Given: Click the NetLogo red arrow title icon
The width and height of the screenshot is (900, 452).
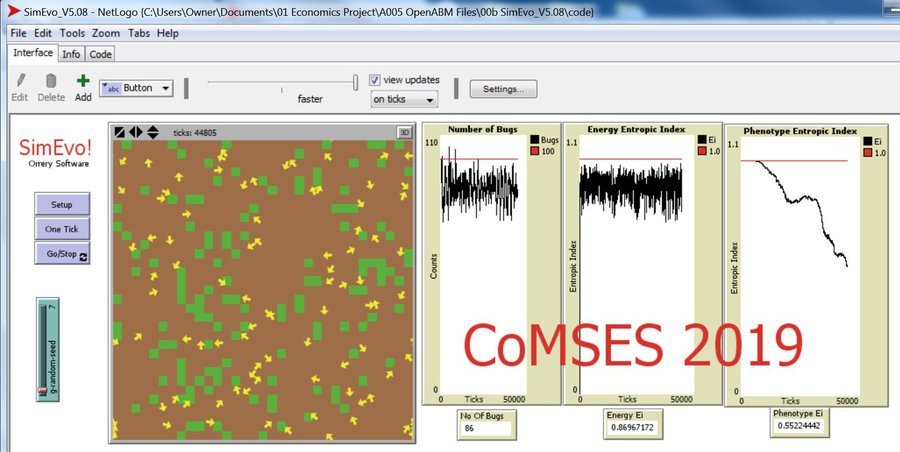Looking at the screenshot, I should click(x=13, y=11).
